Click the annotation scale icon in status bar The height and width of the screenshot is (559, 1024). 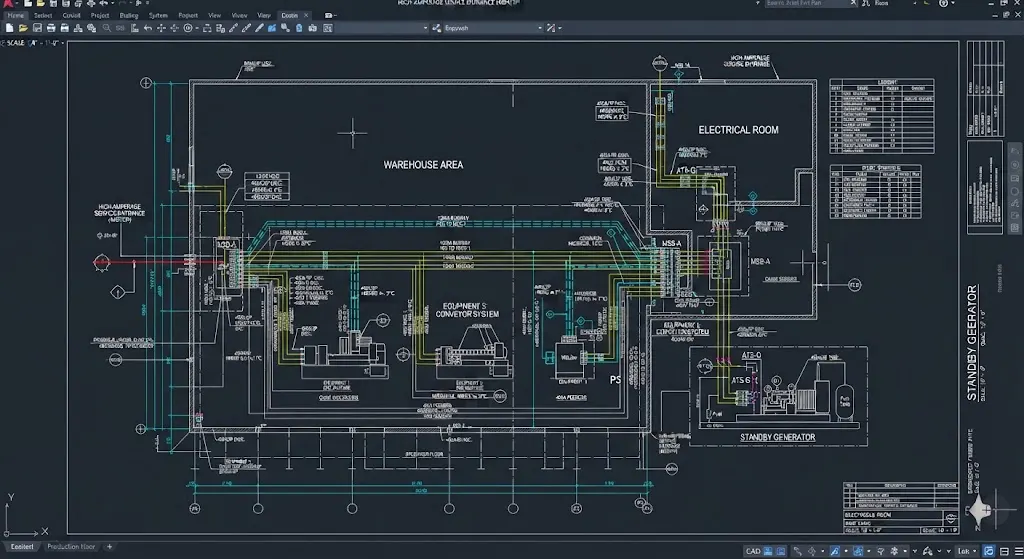[x=927, y=551]
